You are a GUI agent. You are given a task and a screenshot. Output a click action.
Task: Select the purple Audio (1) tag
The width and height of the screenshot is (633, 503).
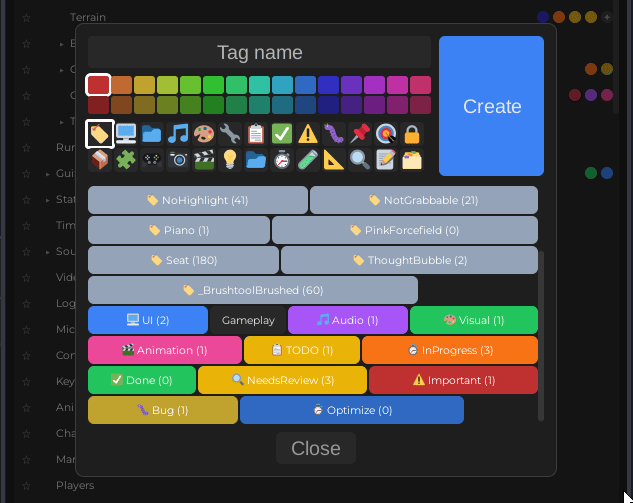[348, 320]
